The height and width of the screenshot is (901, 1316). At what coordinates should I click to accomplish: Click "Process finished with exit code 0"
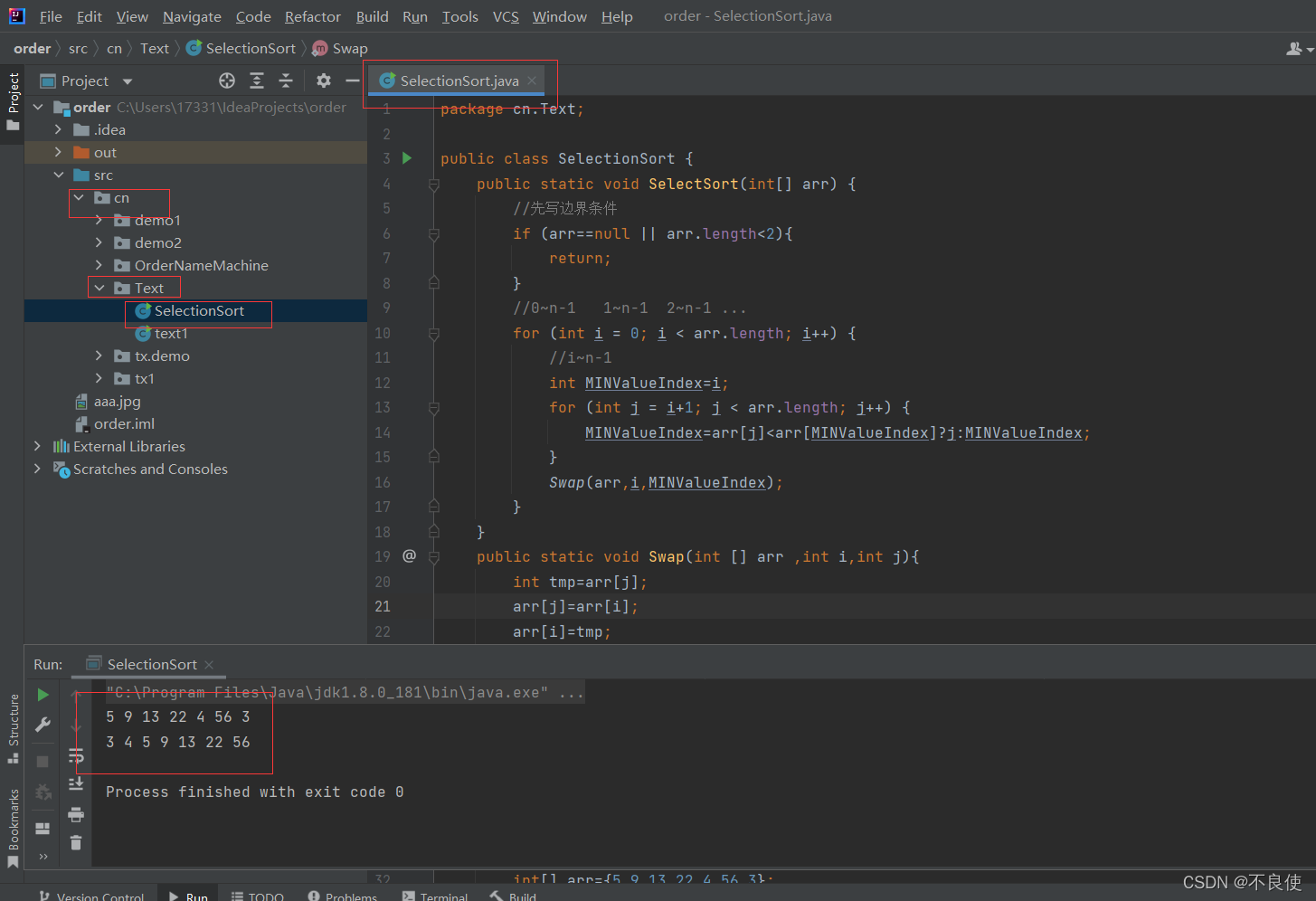pos(255,792)
